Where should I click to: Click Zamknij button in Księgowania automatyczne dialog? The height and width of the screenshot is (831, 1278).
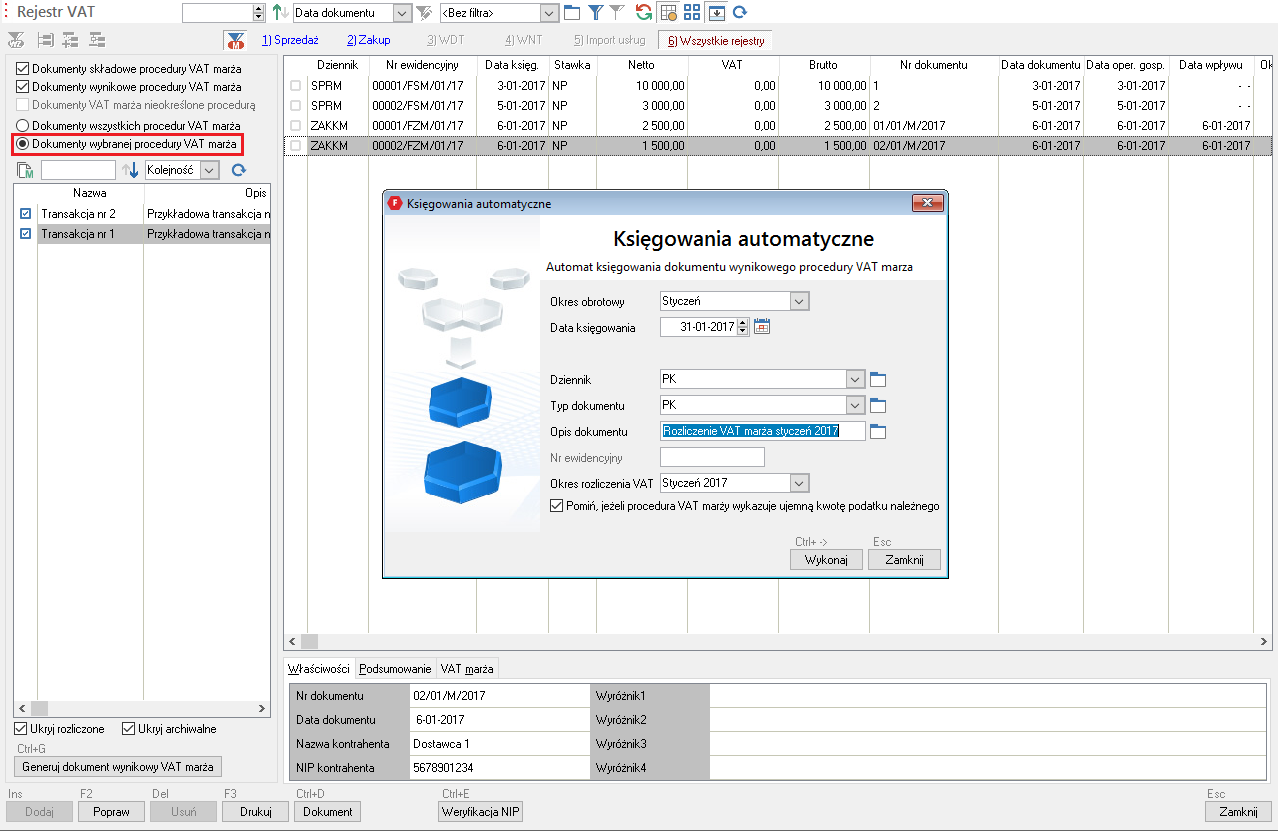pos(905,560)
